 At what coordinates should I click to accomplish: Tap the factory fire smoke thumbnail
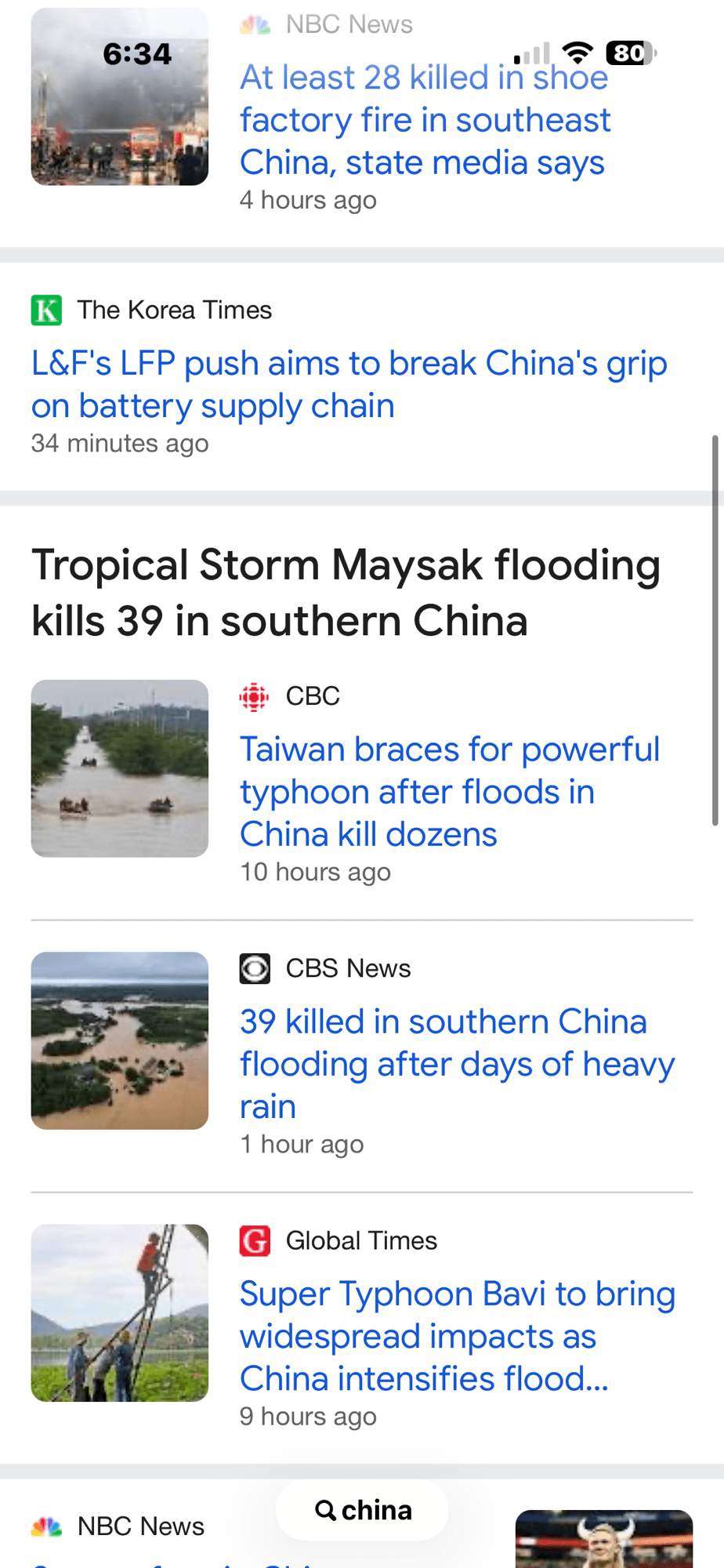[120, 96]
